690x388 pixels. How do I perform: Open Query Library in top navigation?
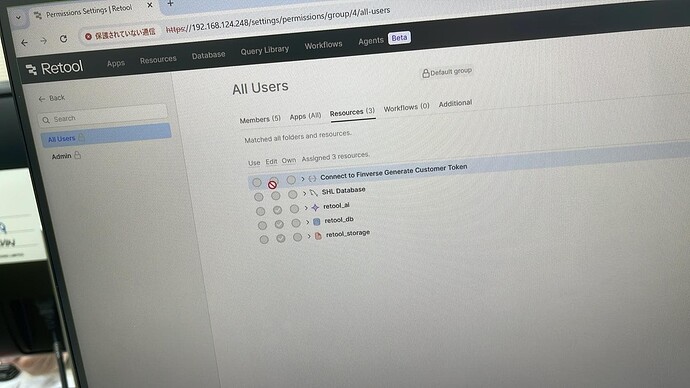pyautogui.click(x=264, y=50)
